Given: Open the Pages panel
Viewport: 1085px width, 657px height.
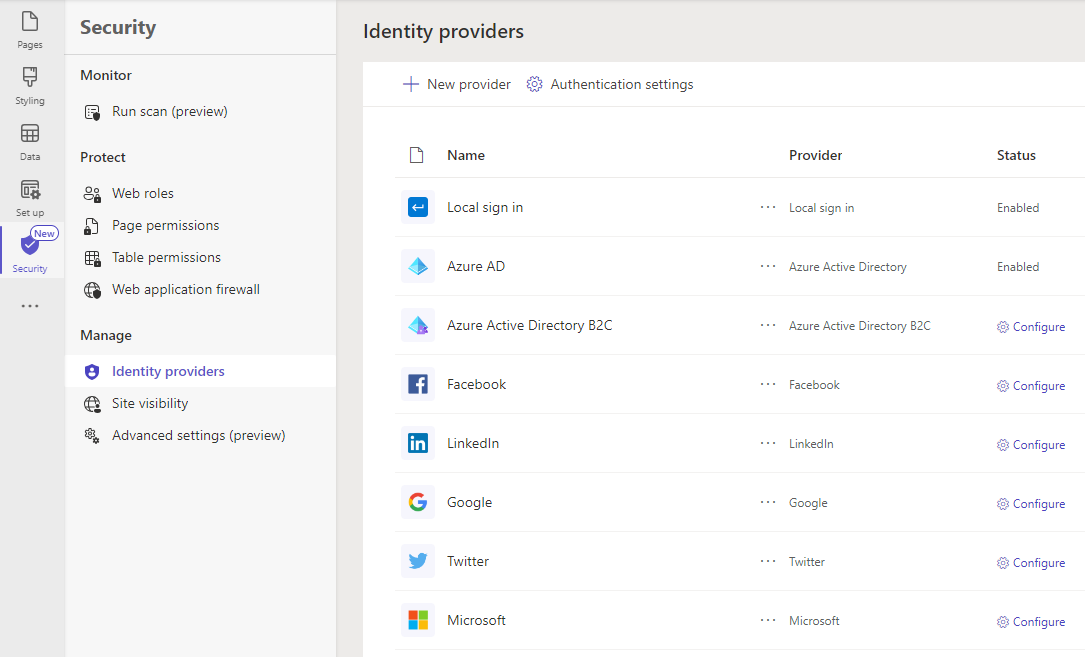Looking at the screenshot, I should pos(29,29).
